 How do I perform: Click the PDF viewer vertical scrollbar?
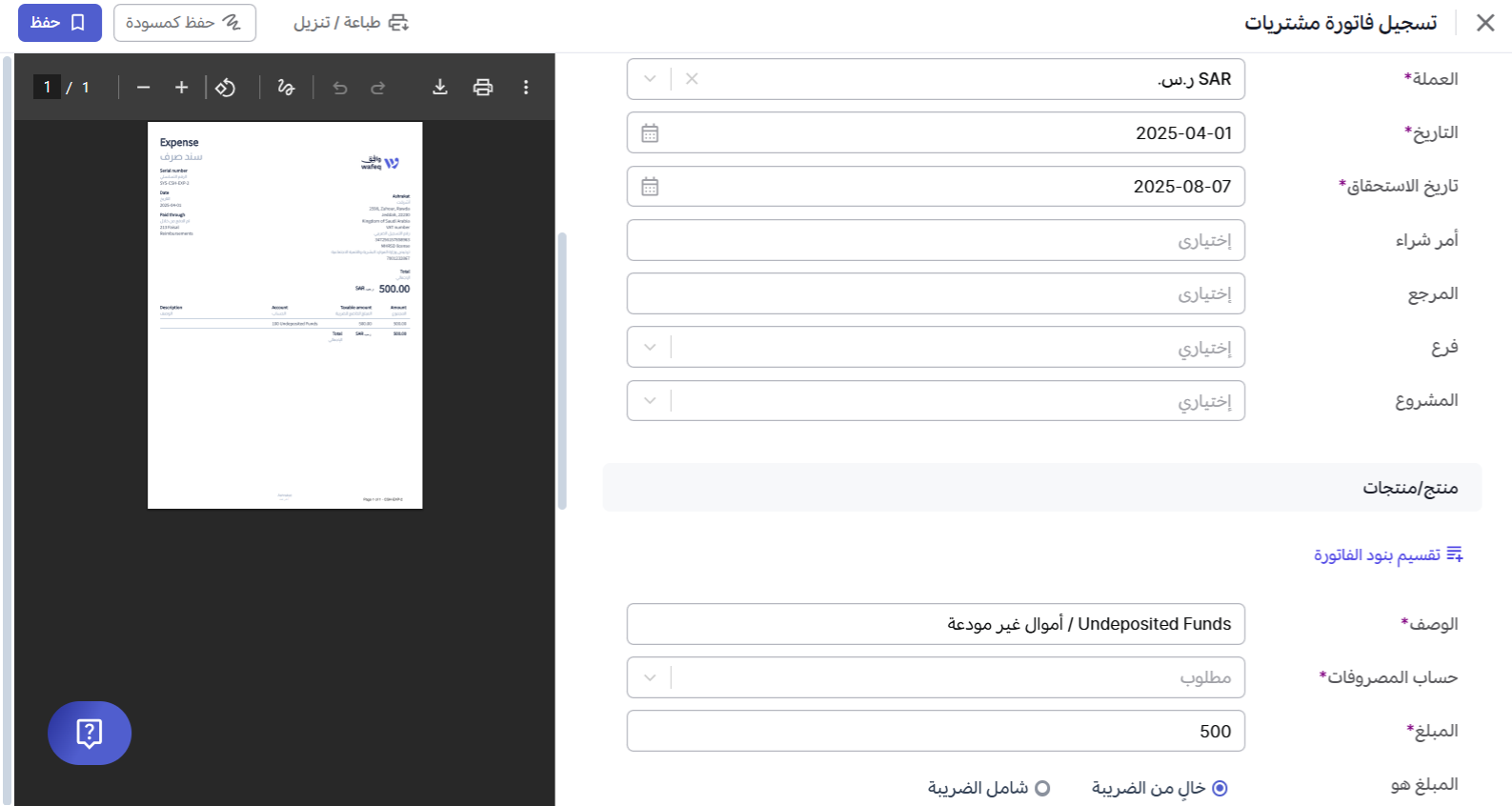tap(562, 372)
